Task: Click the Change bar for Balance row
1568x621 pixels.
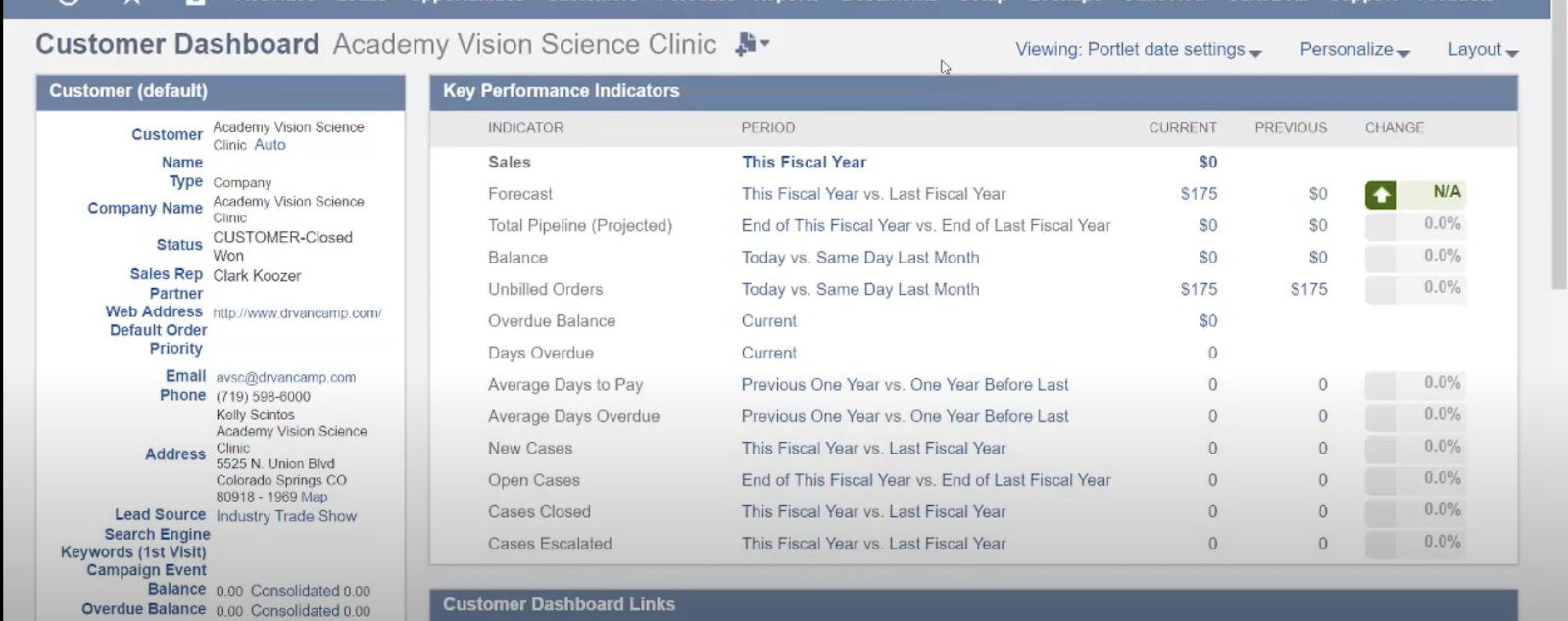Action: [1415, 258]
